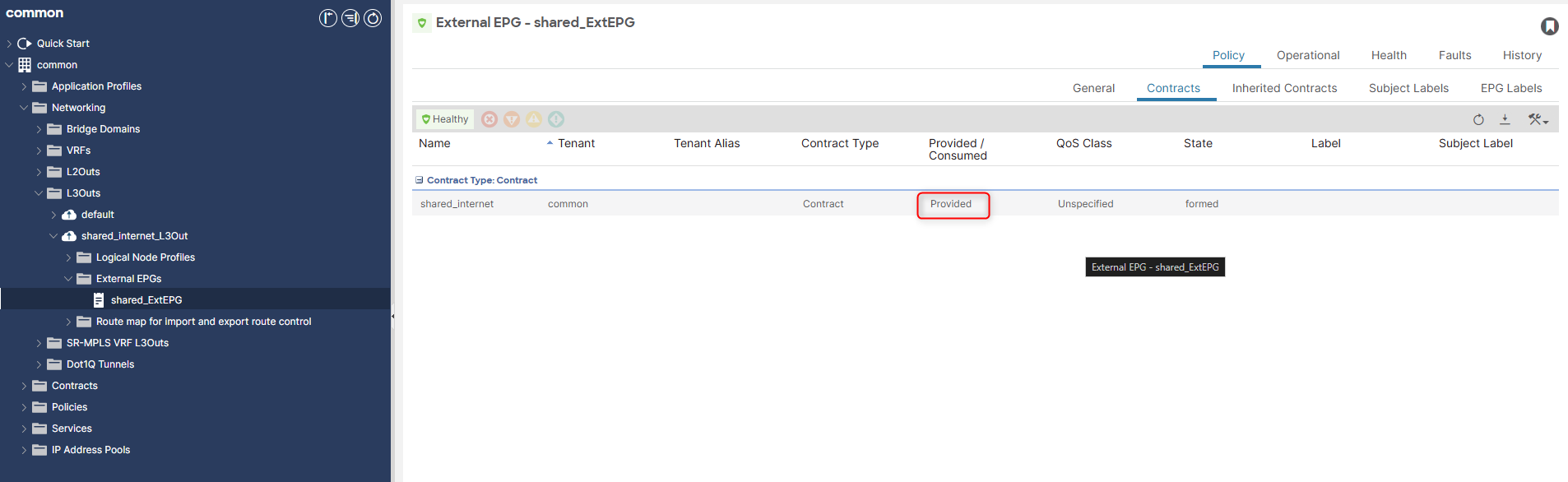Click the Healthy status button
Image resolution: width=1568 pixels, height=482 pixels.
pos(445,119)
